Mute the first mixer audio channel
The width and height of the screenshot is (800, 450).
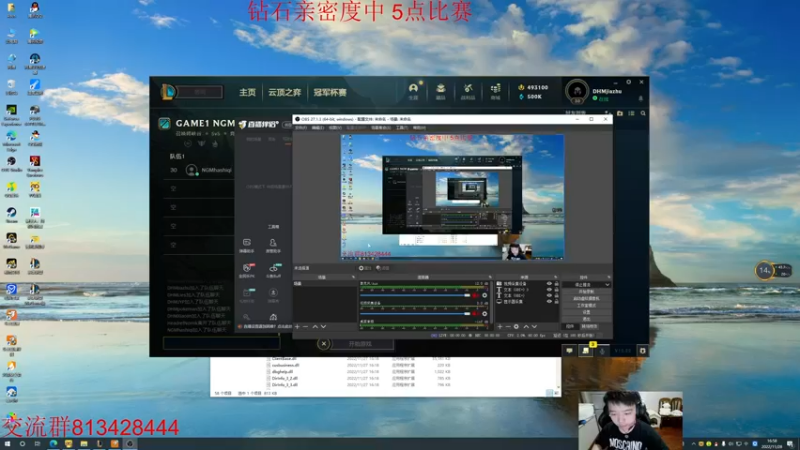[x=477, y=295]
